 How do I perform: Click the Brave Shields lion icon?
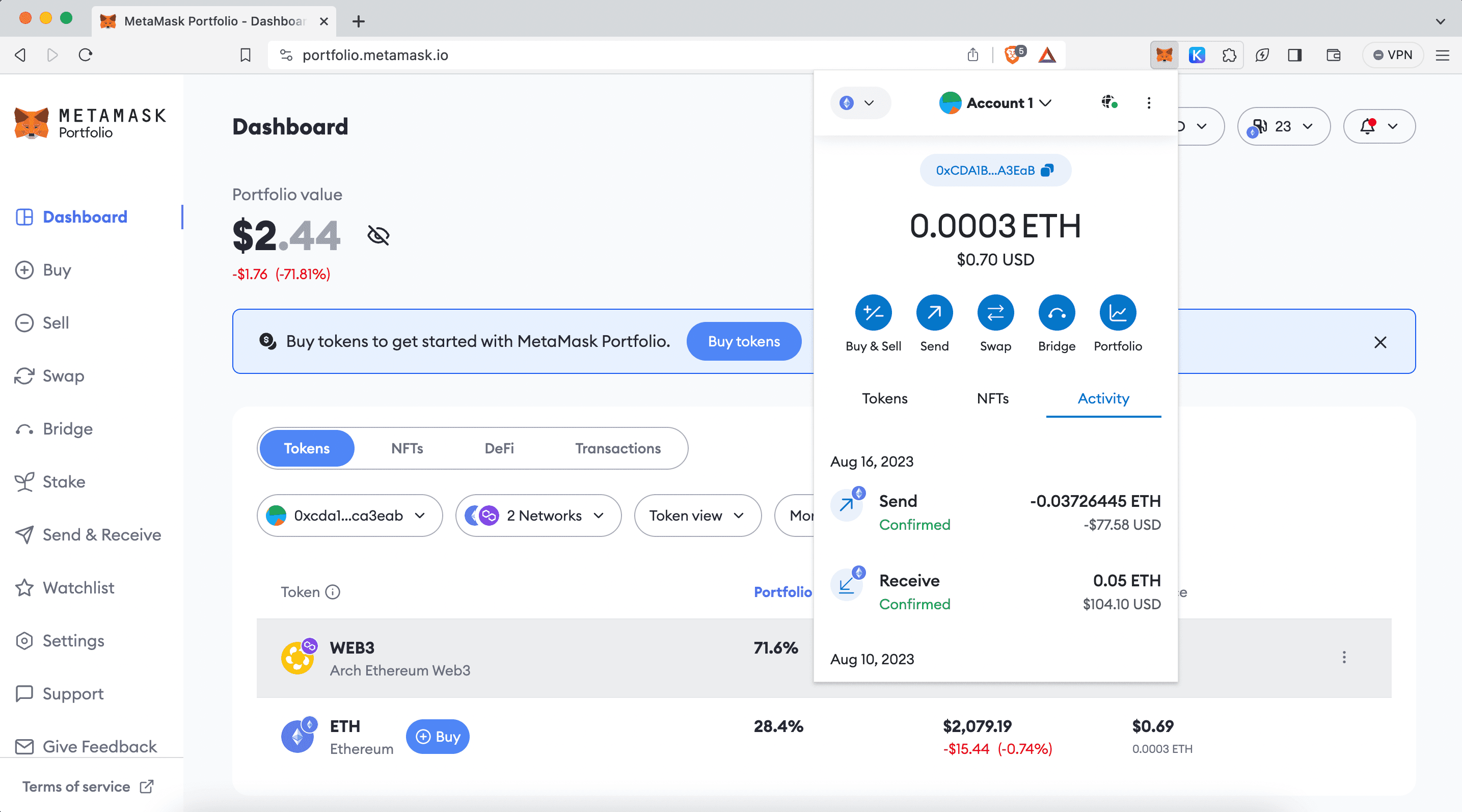1014,55
